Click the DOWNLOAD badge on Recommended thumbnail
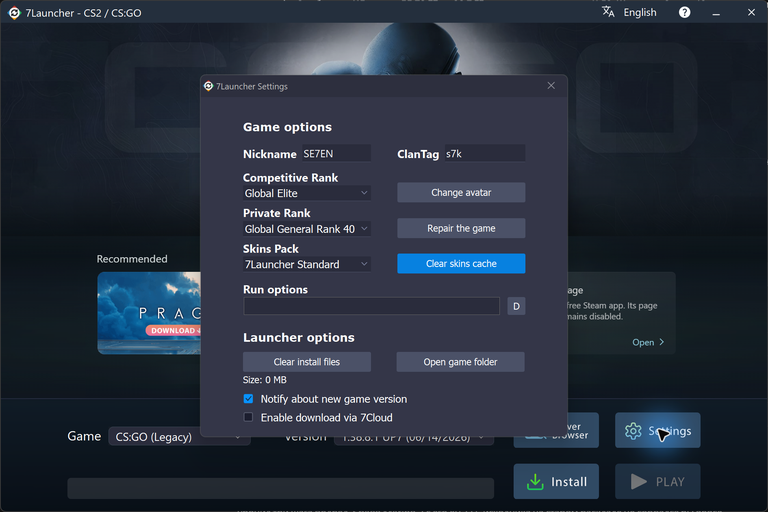Screen dimensions: 768x512 coord(175,331)
